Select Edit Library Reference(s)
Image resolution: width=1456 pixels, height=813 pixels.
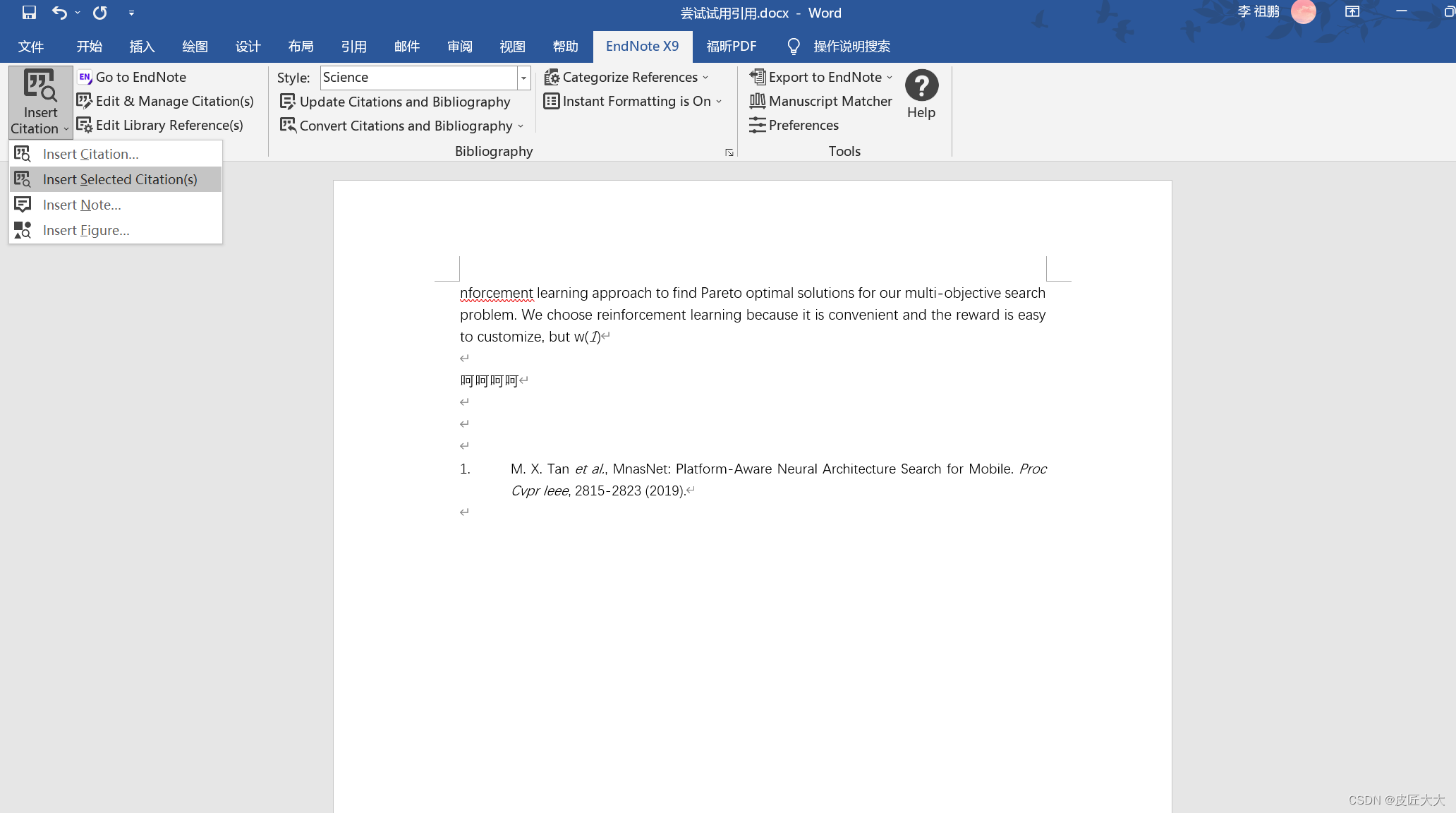[x=169, y=125]
